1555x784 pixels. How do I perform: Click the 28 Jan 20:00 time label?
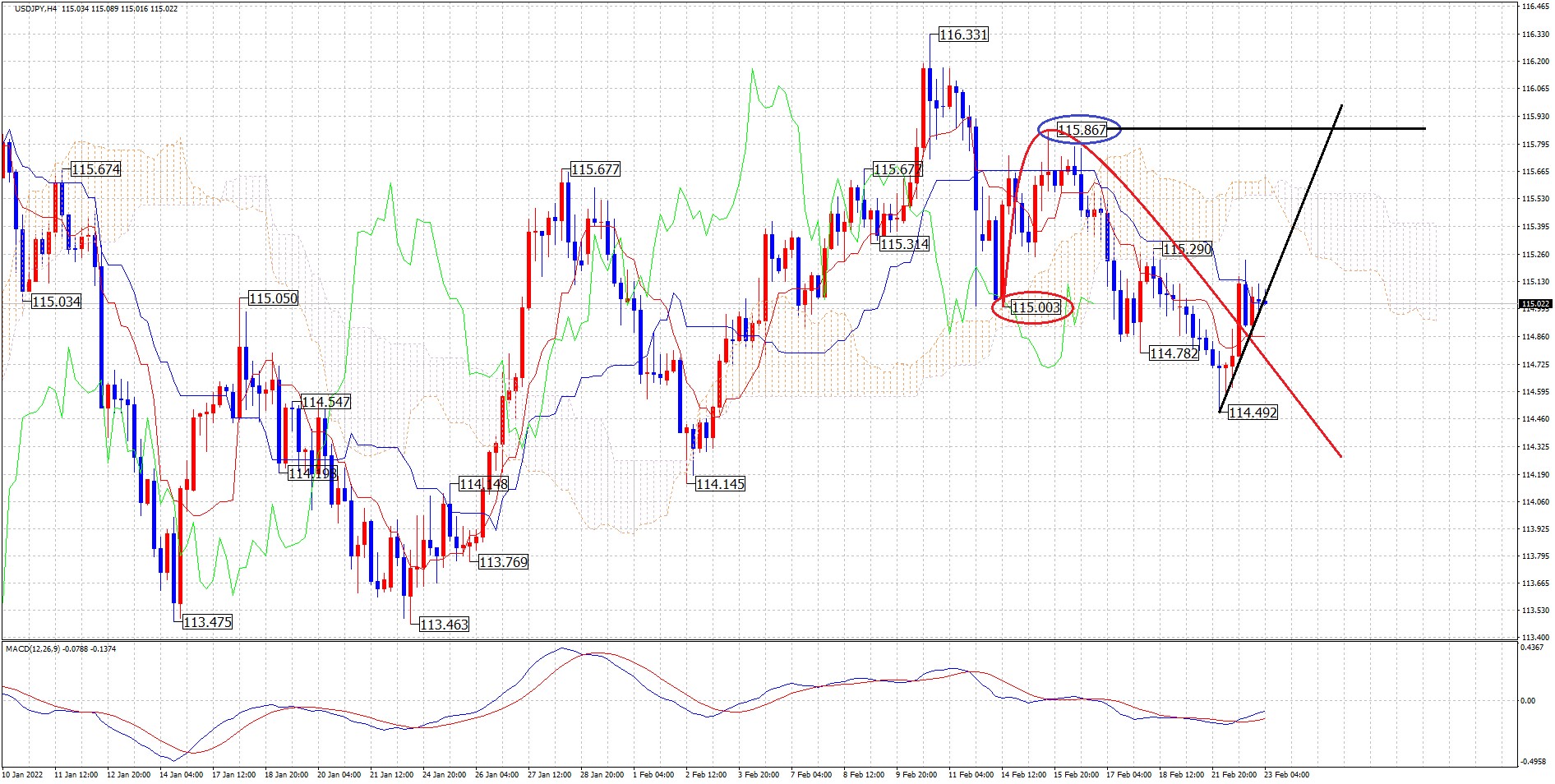602,775
